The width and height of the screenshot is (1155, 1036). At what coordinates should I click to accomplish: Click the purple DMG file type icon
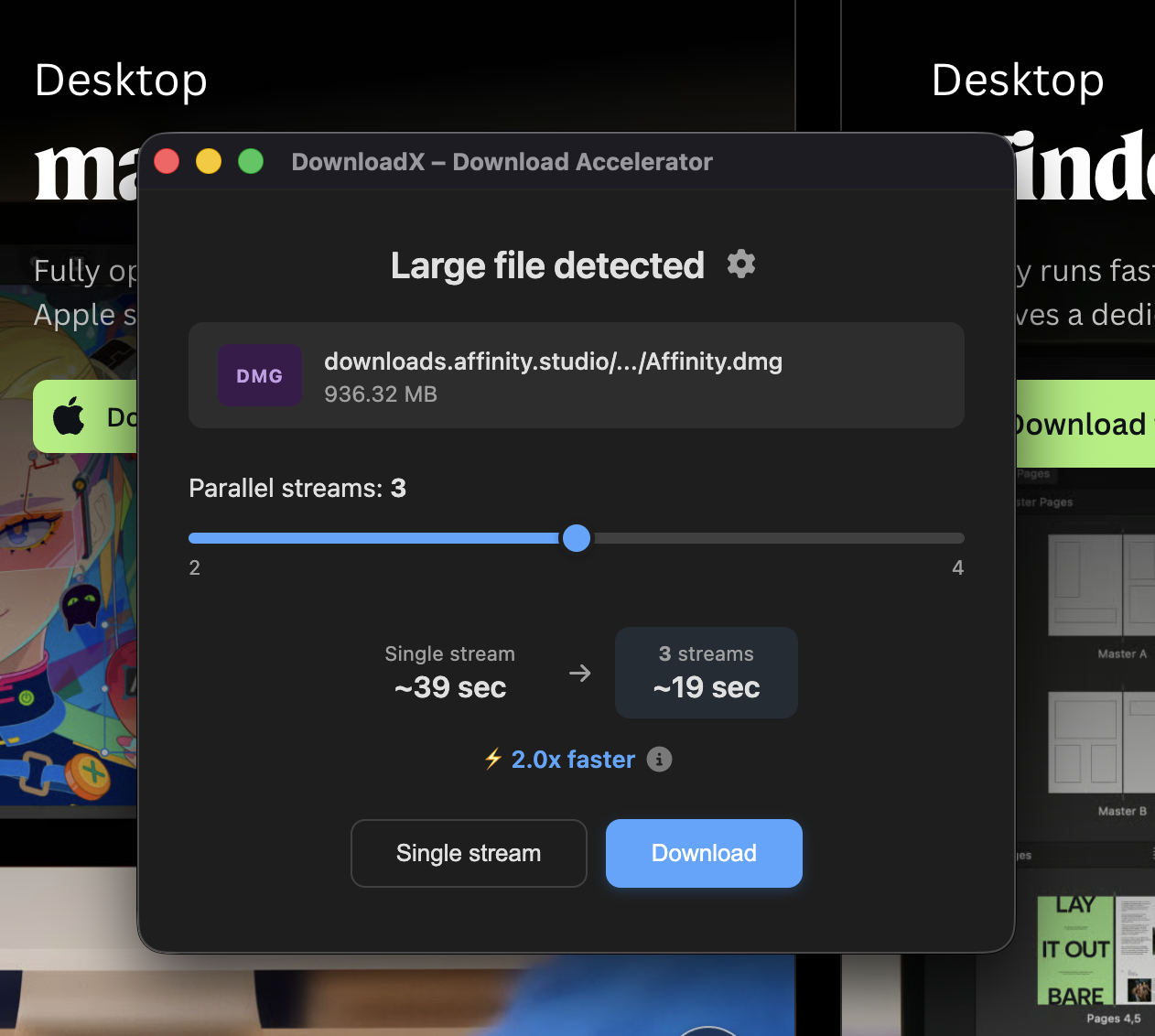coord(260,375)
